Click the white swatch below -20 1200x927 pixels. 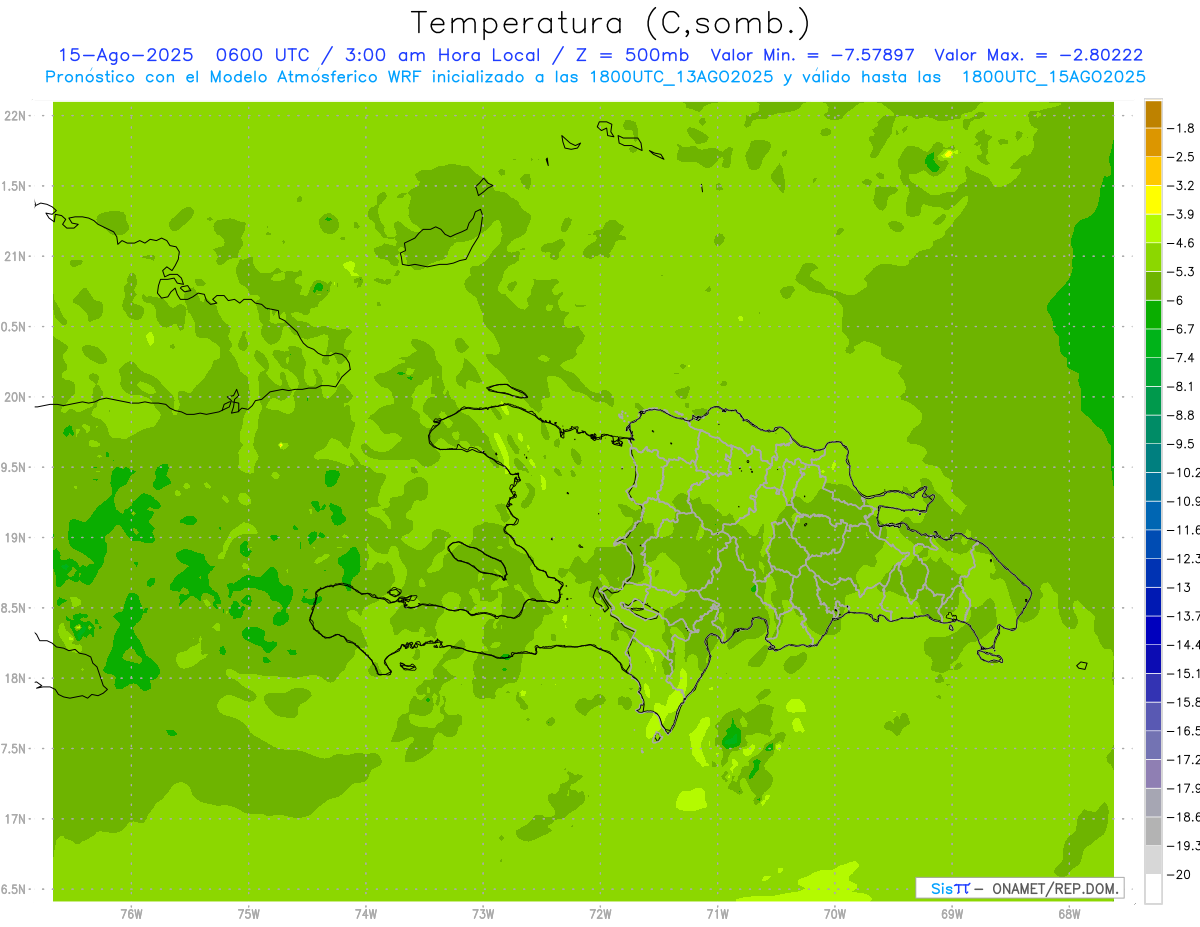click(x=1153, y=888)
